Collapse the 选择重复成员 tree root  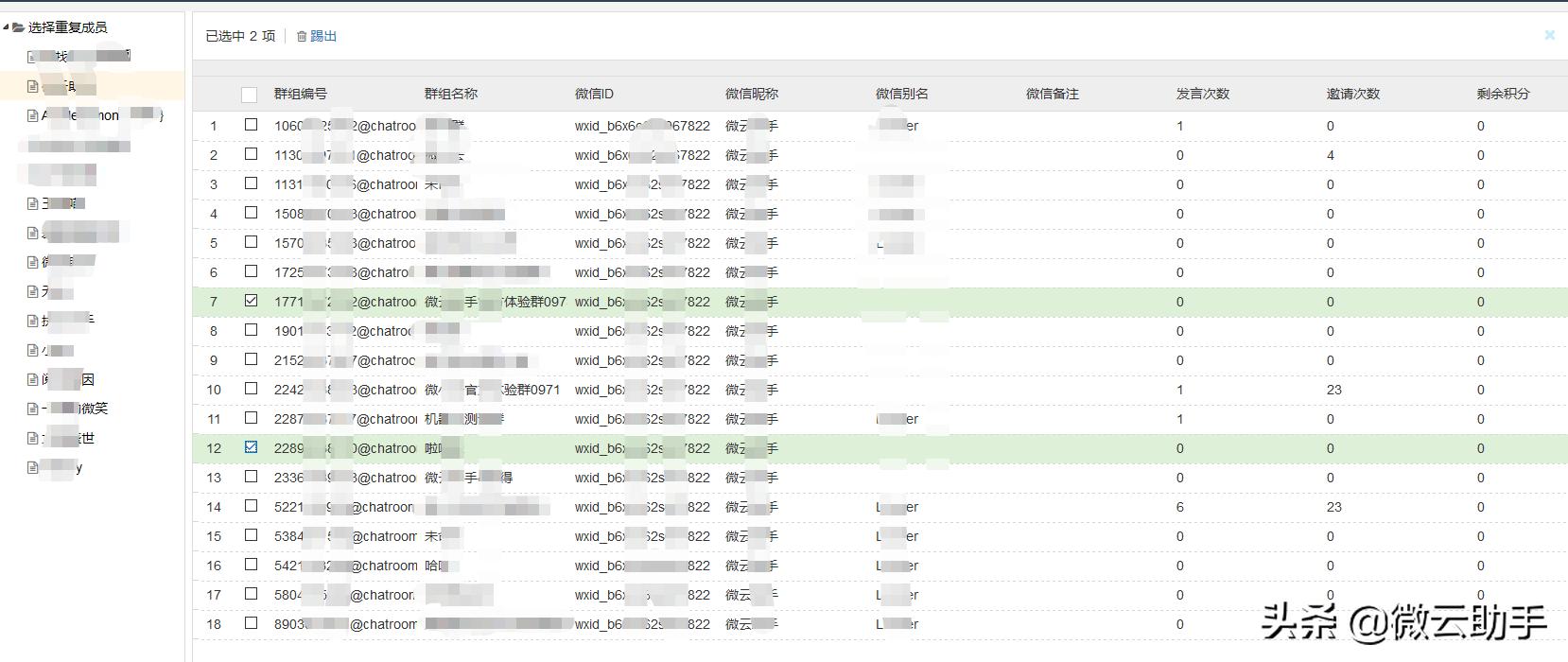click(6, 26)
